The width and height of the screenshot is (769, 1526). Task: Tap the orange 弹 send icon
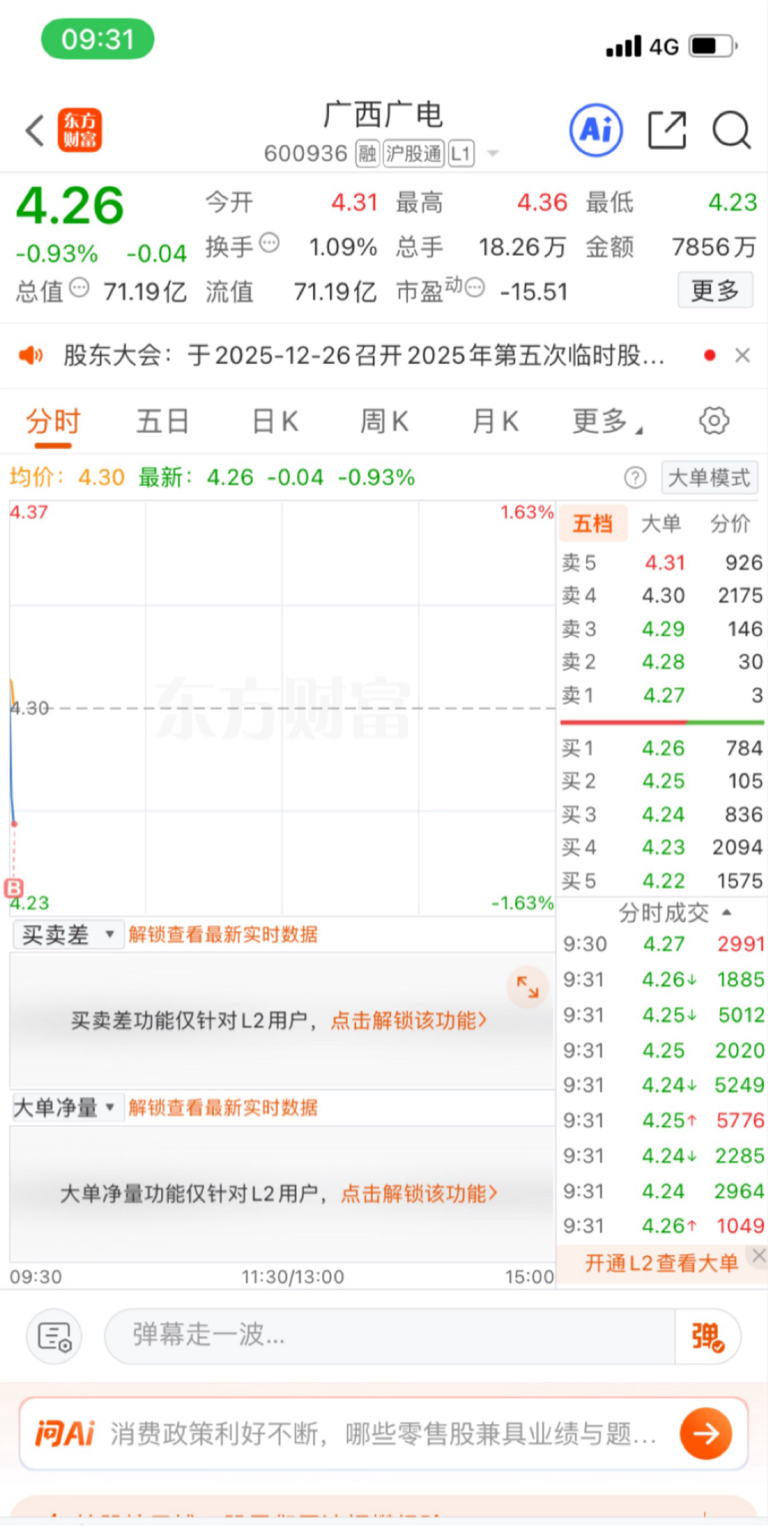(x=709, y=1336)
